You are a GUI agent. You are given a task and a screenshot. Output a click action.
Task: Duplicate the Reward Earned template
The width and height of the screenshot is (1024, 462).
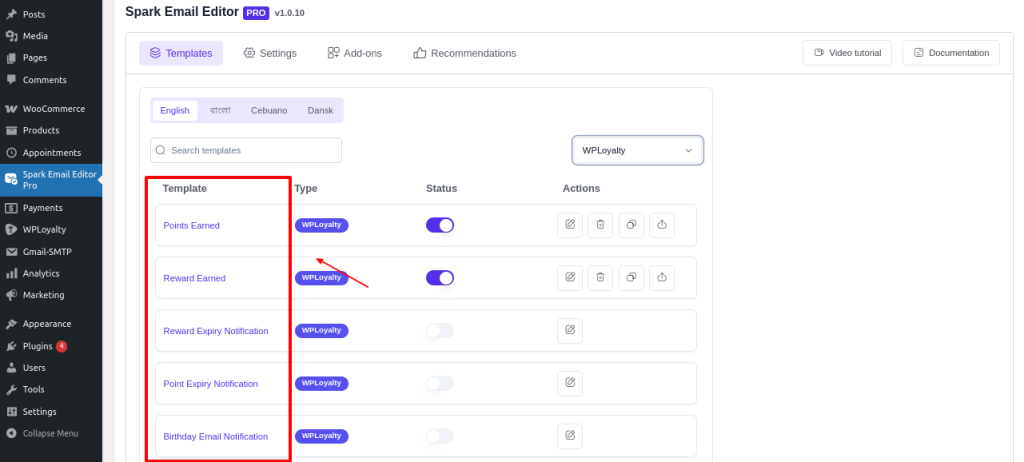click(631, 278)
